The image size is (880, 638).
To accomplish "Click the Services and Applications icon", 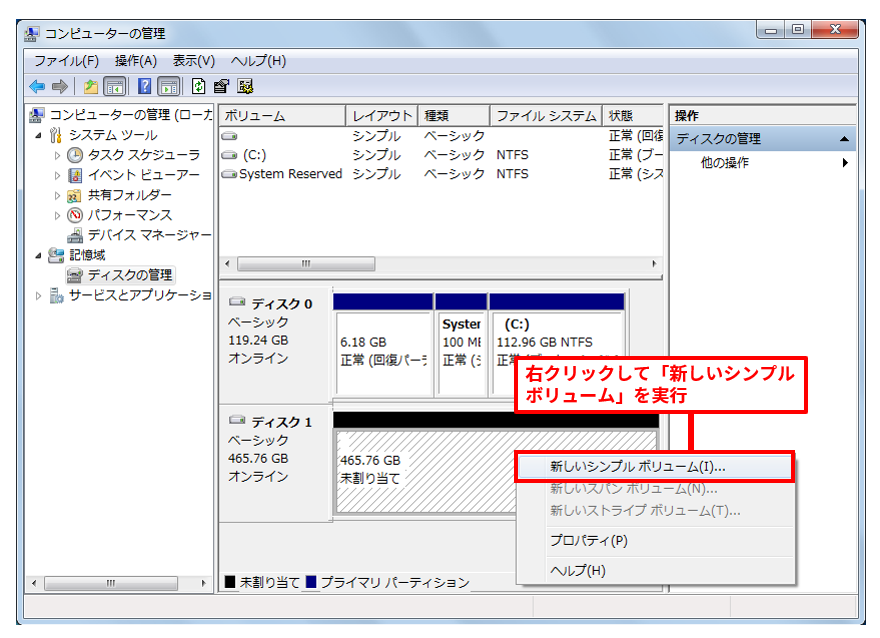I will tap(56, 295).
